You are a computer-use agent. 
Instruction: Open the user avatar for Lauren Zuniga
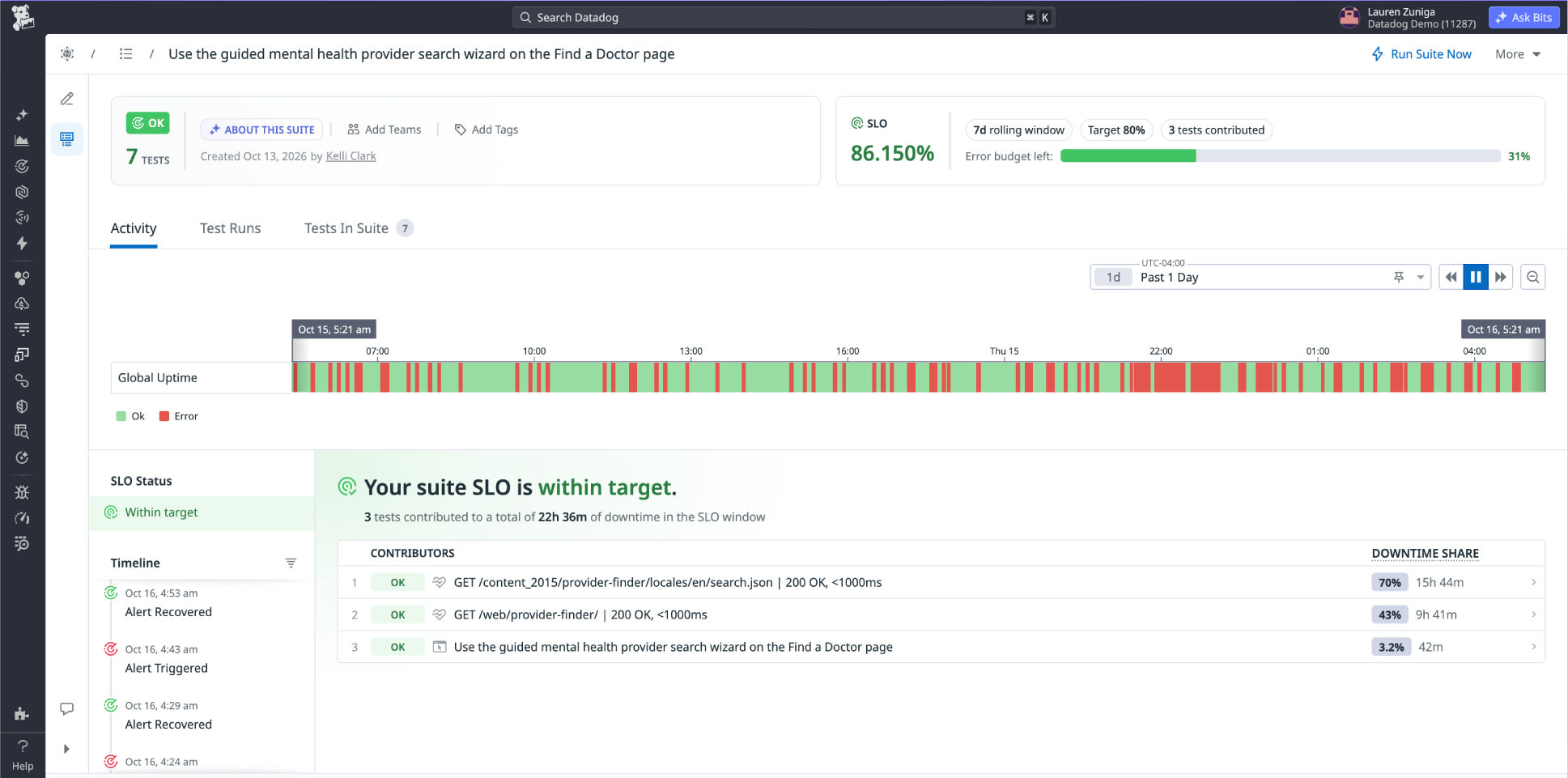point(1349,17)
